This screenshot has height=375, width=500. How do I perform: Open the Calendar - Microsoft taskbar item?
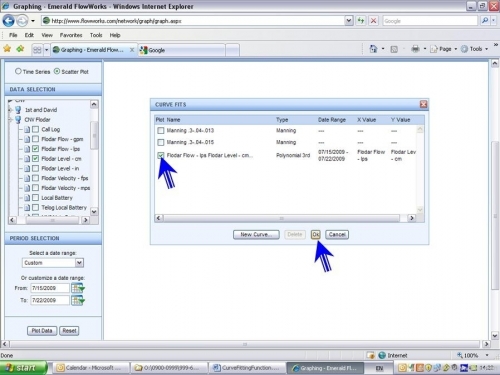(x=91, y=368)
